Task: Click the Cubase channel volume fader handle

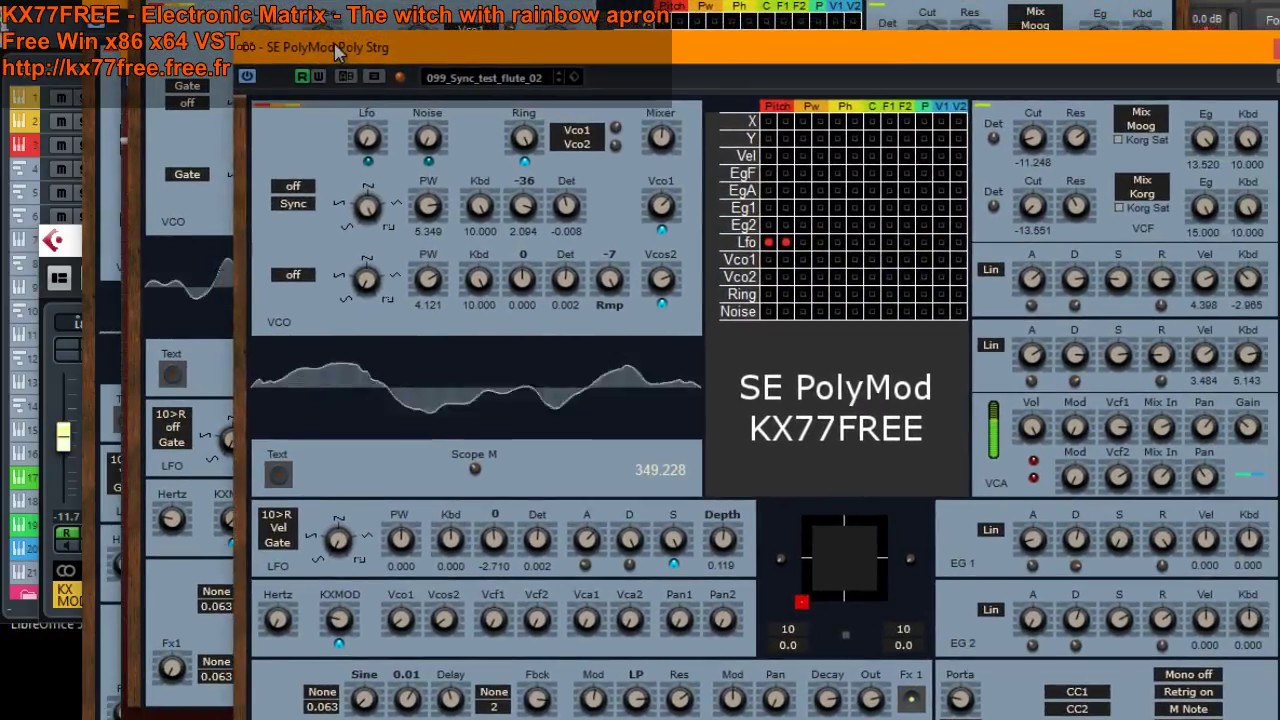Action: pos(63,437)
